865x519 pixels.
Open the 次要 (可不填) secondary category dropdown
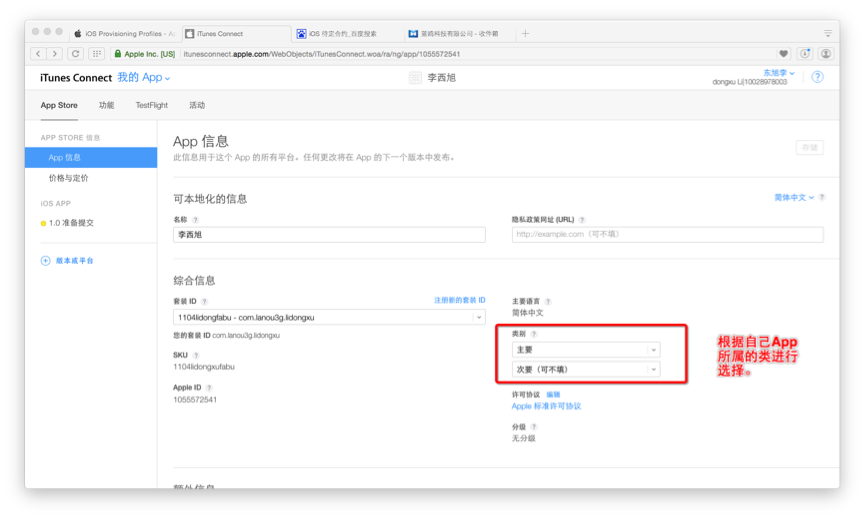[586, 370]
